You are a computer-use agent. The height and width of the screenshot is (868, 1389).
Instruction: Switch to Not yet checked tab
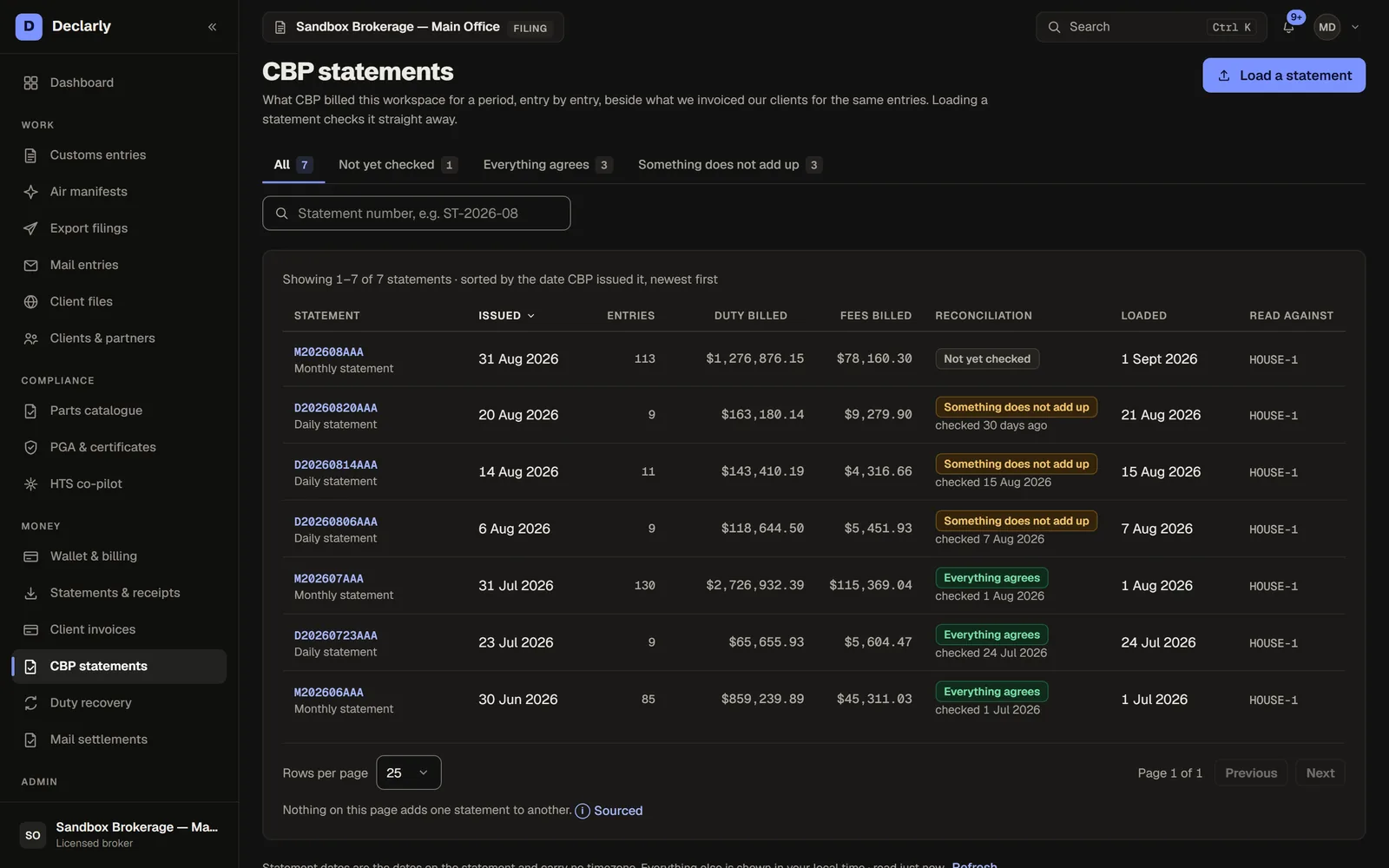398,165
